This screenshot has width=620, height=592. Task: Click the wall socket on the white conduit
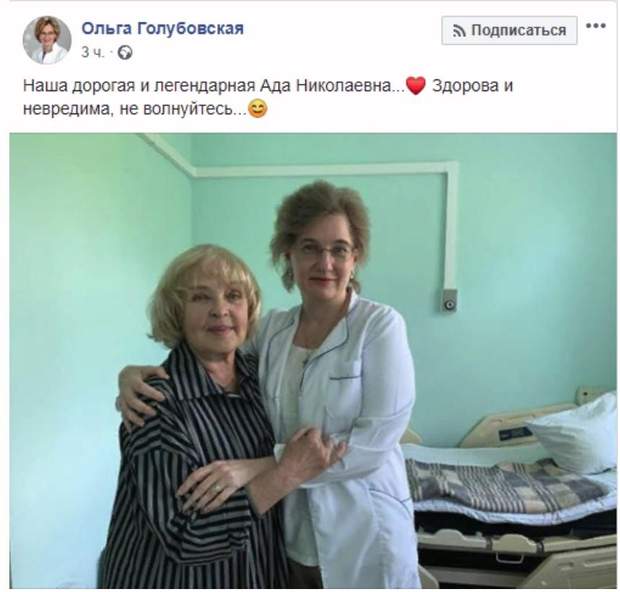point(450,301)
